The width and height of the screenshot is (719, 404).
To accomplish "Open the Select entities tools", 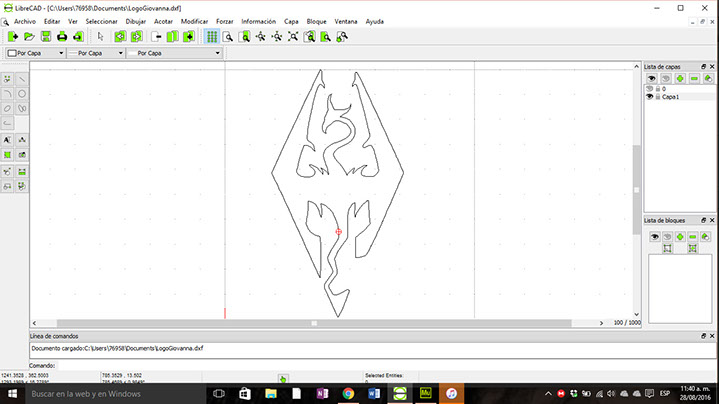I will click(x=22, y=186).
